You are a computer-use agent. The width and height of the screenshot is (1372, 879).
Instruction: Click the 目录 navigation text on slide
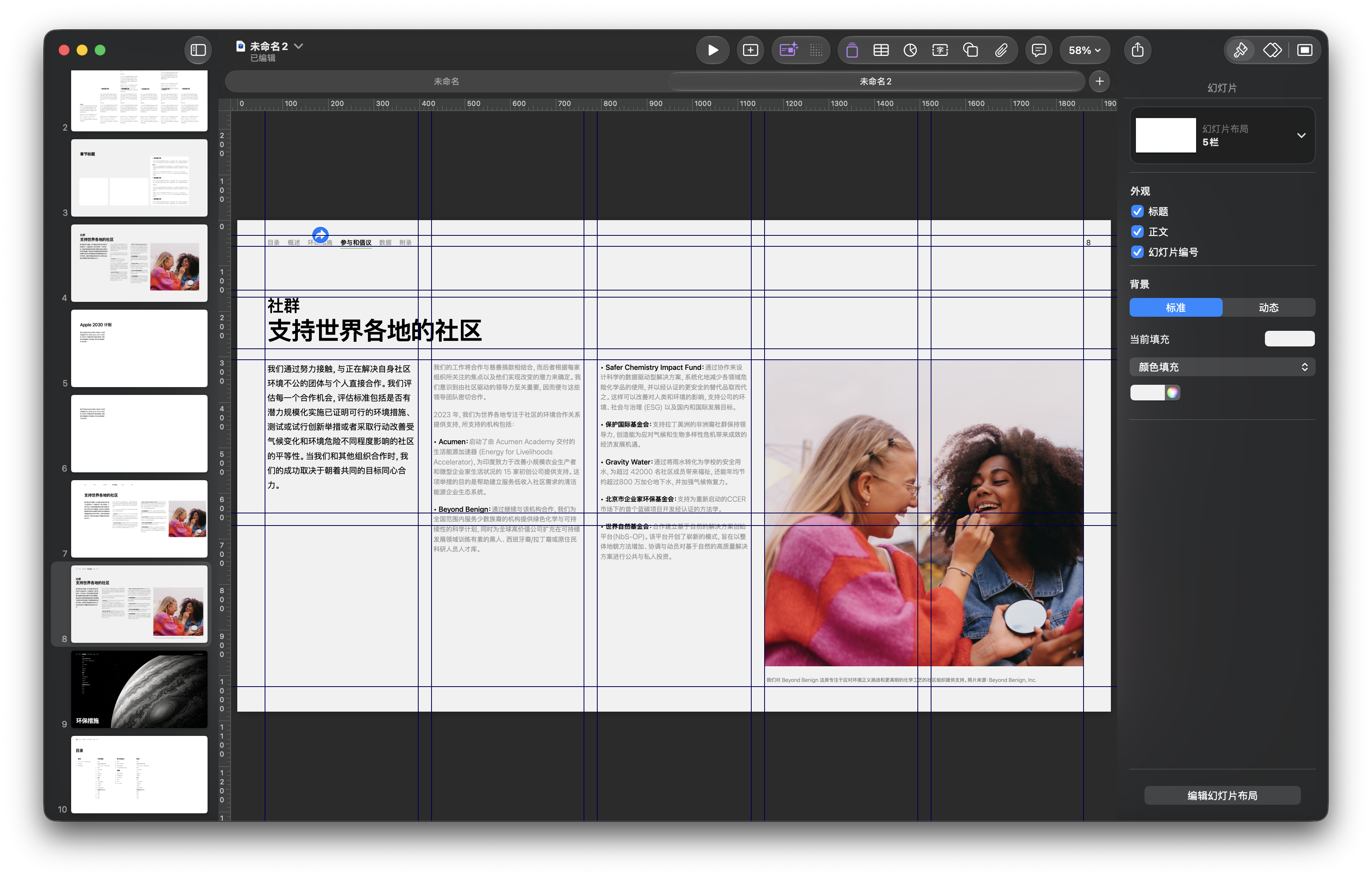click(273, 243)
